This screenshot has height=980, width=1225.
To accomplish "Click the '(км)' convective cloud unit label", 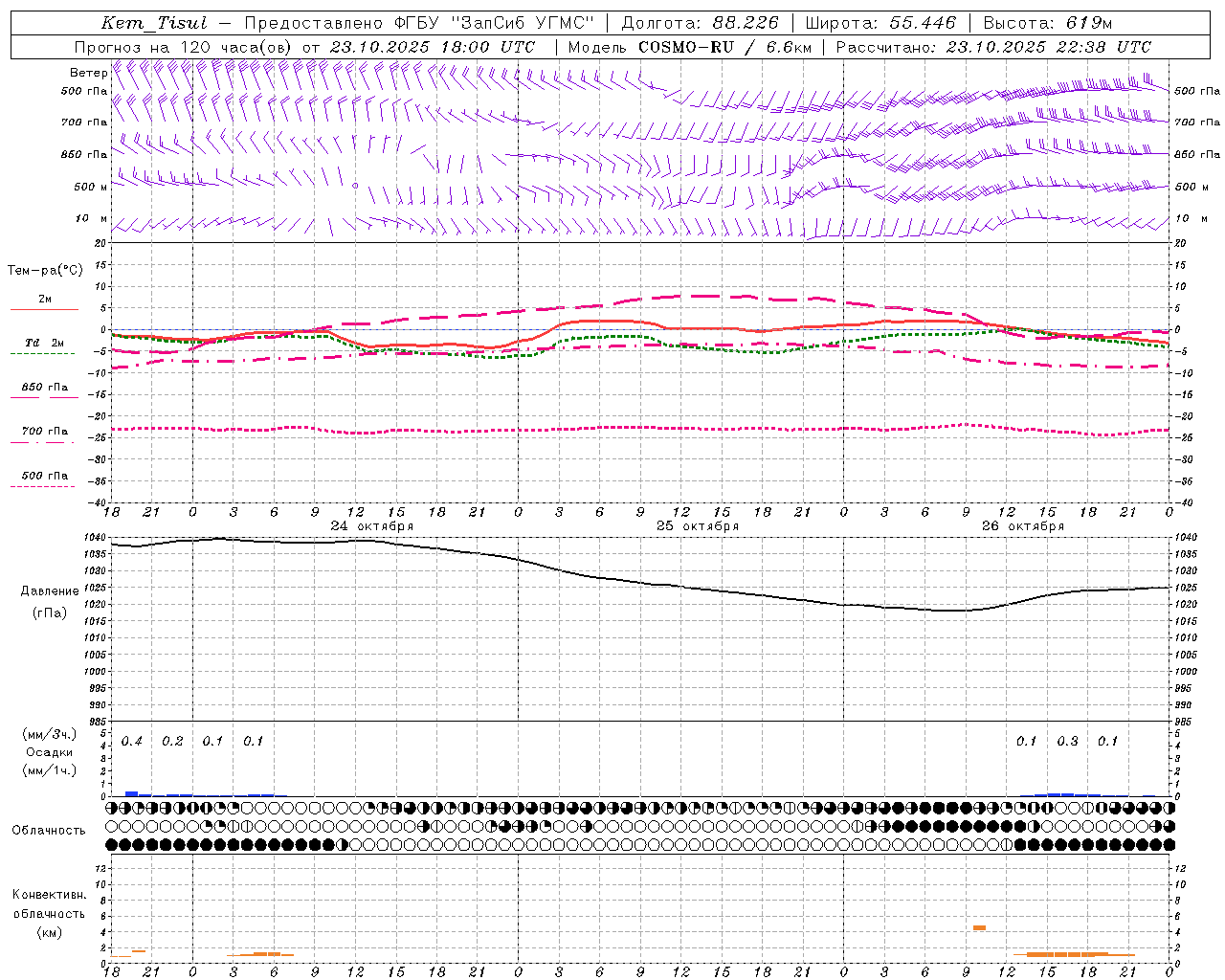I will (x=50, y=932).
